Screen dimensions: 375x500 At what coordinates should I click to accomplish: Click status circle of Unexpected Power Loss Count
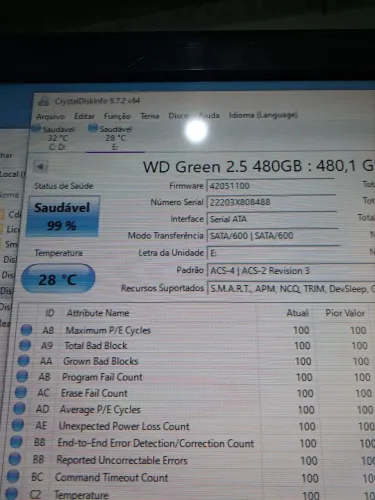tap(18, 425)
